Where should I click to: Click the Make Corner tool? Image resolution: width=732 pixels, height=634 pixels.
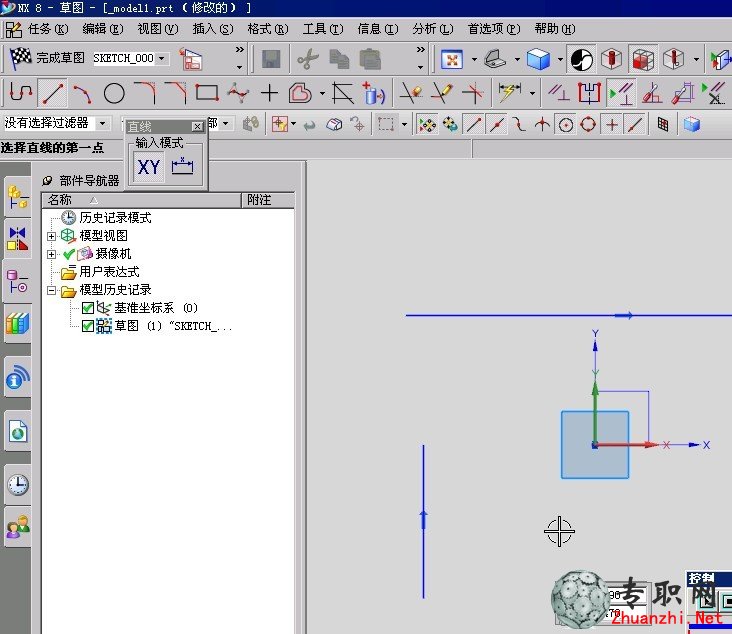(472, 93)
